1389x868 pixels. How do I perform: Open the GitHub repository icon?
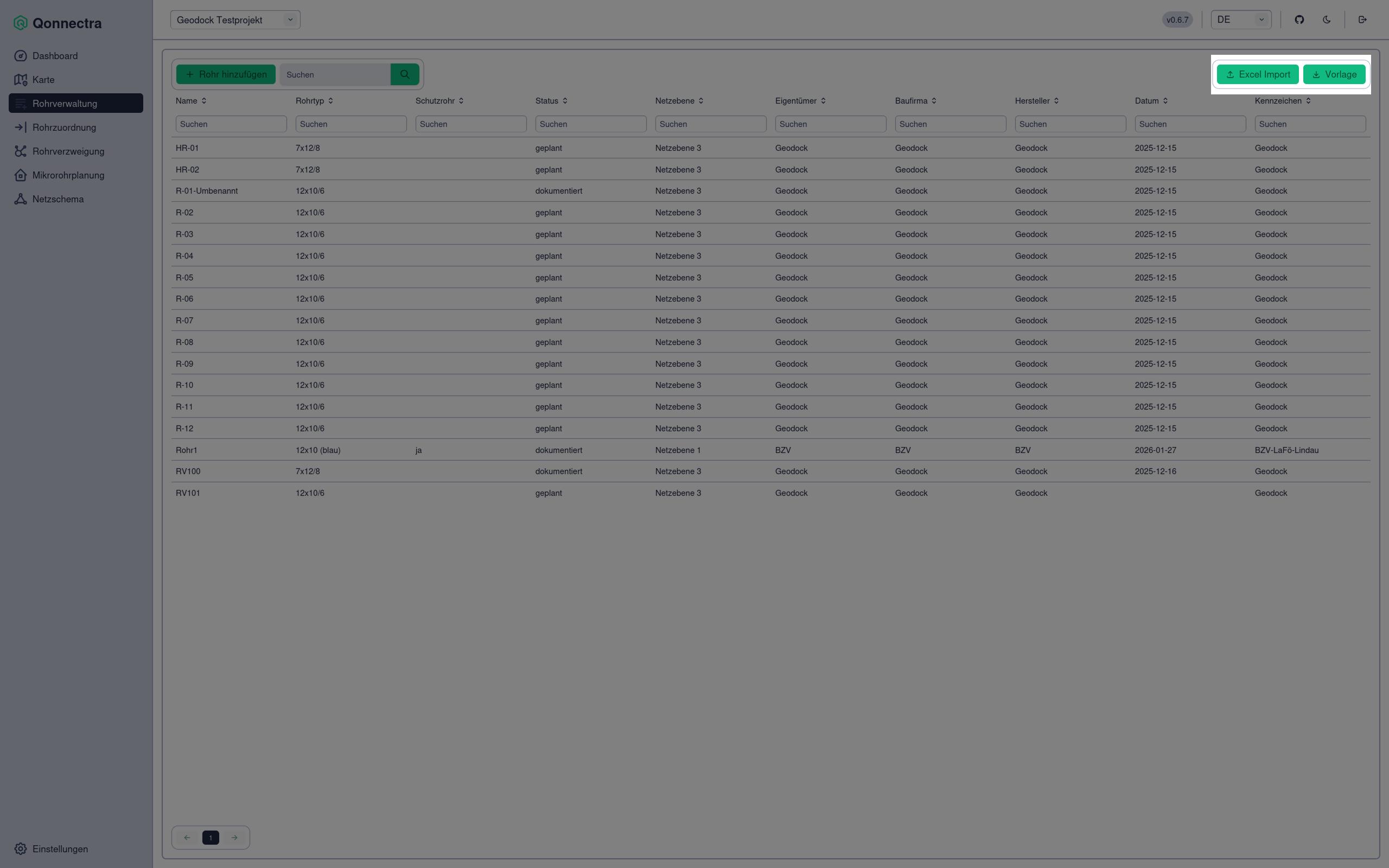(1299, 19)
